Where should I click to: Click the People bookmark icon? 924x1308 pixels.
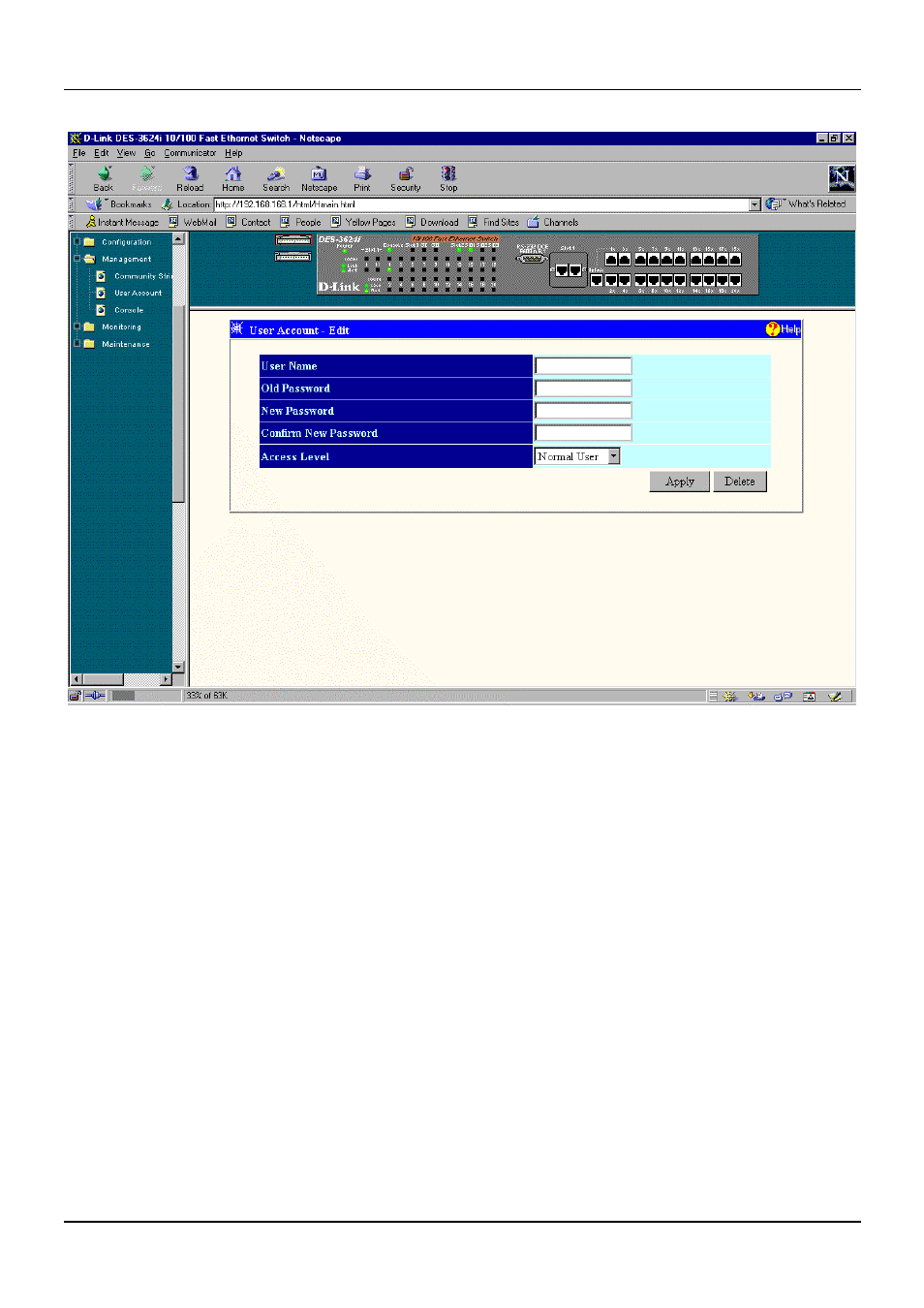286,222
